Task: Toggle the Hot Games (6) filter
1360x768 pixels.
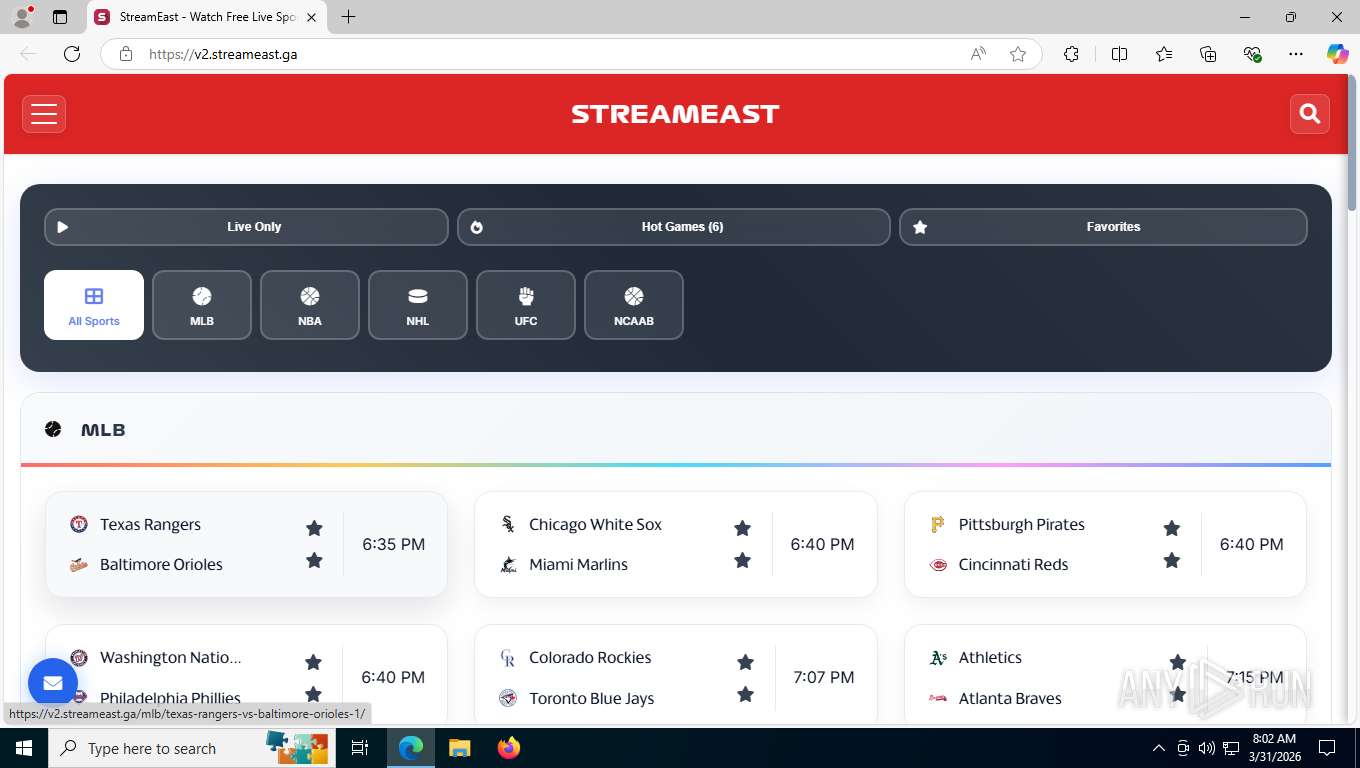Action: point(674,227)
